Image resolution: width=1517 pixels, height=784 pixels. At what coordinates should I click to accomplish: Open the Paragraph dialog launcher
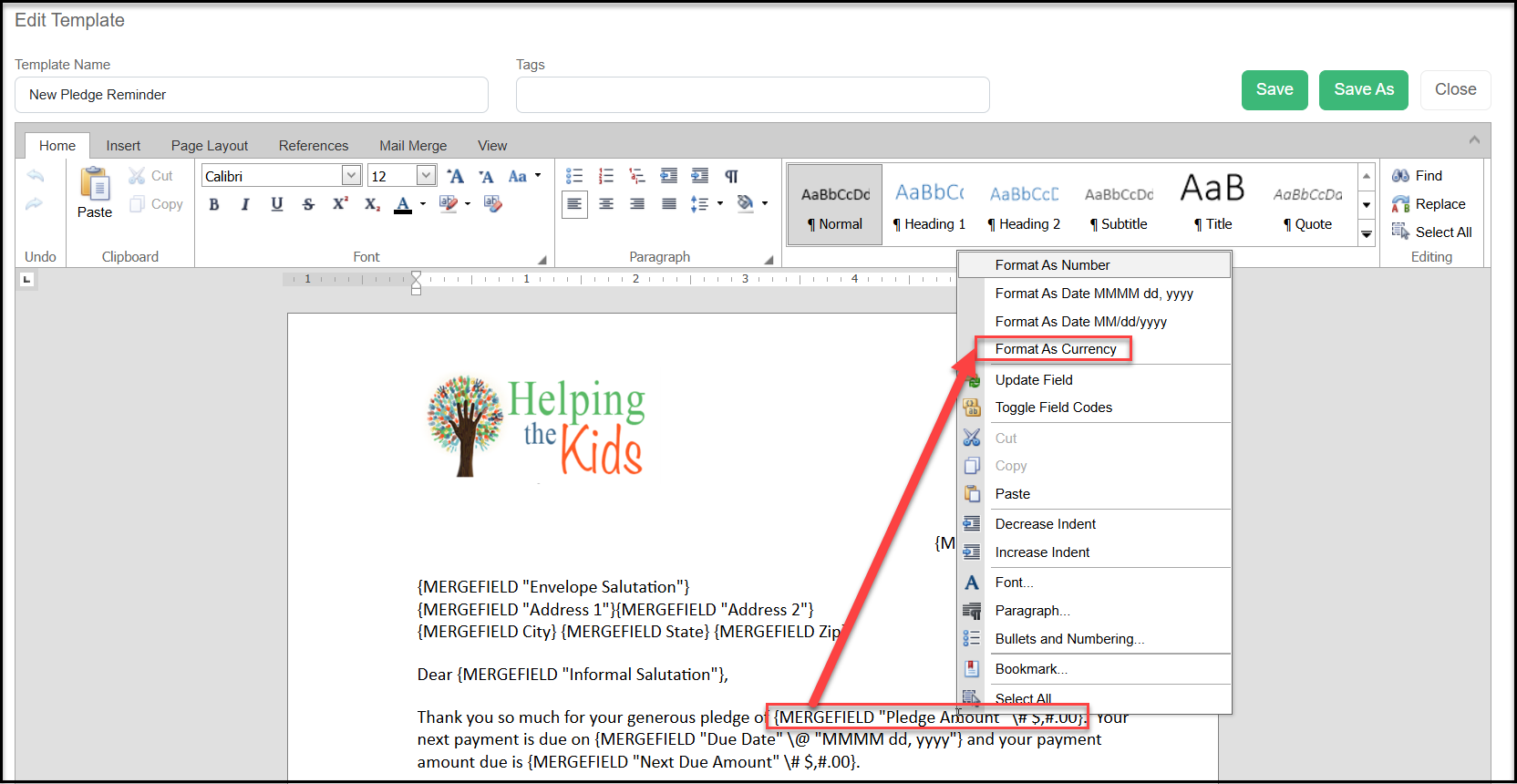(769, 260)
